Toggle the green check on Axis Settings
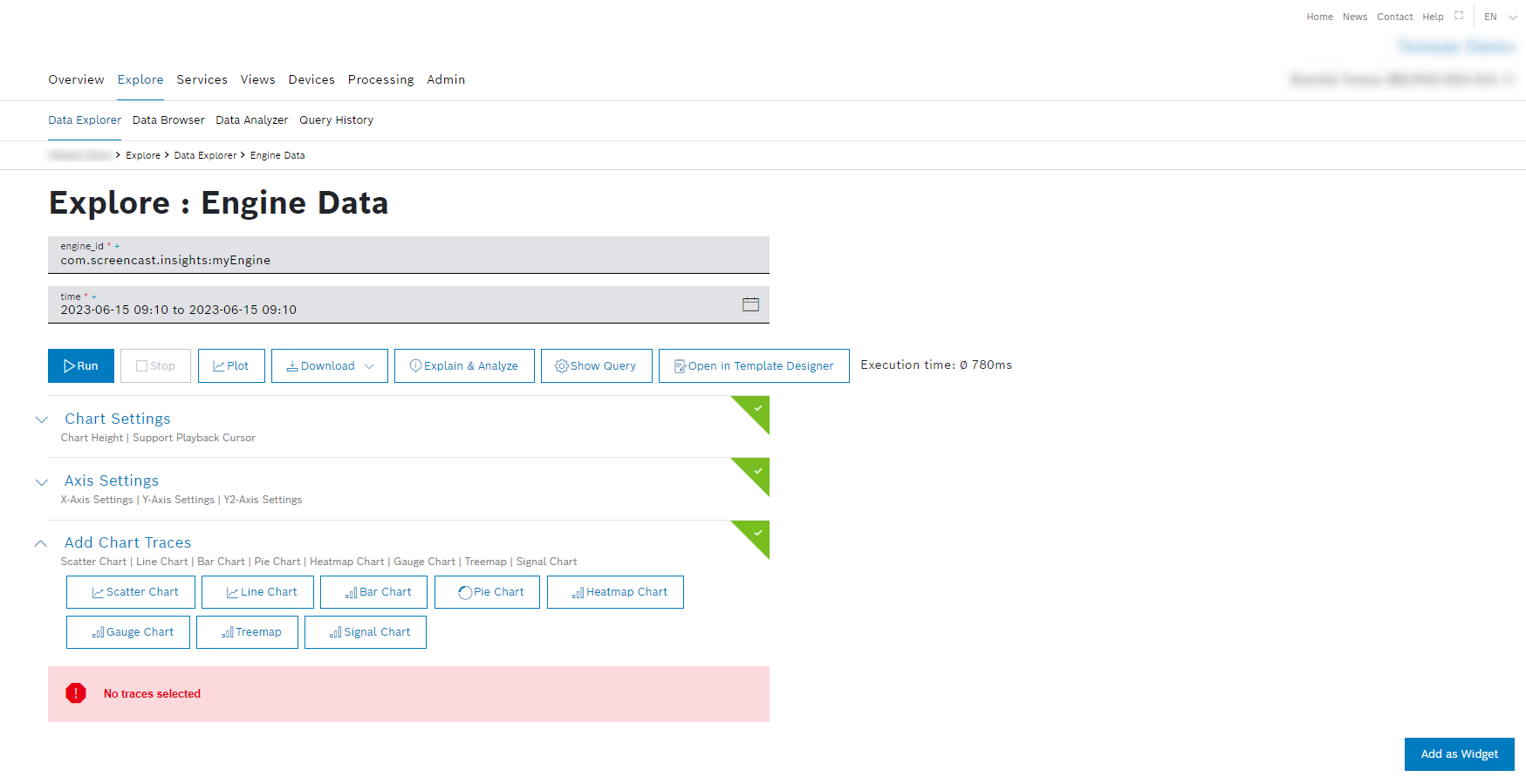The width and height of the screenshot is (1526, 784). click(757, 471)
